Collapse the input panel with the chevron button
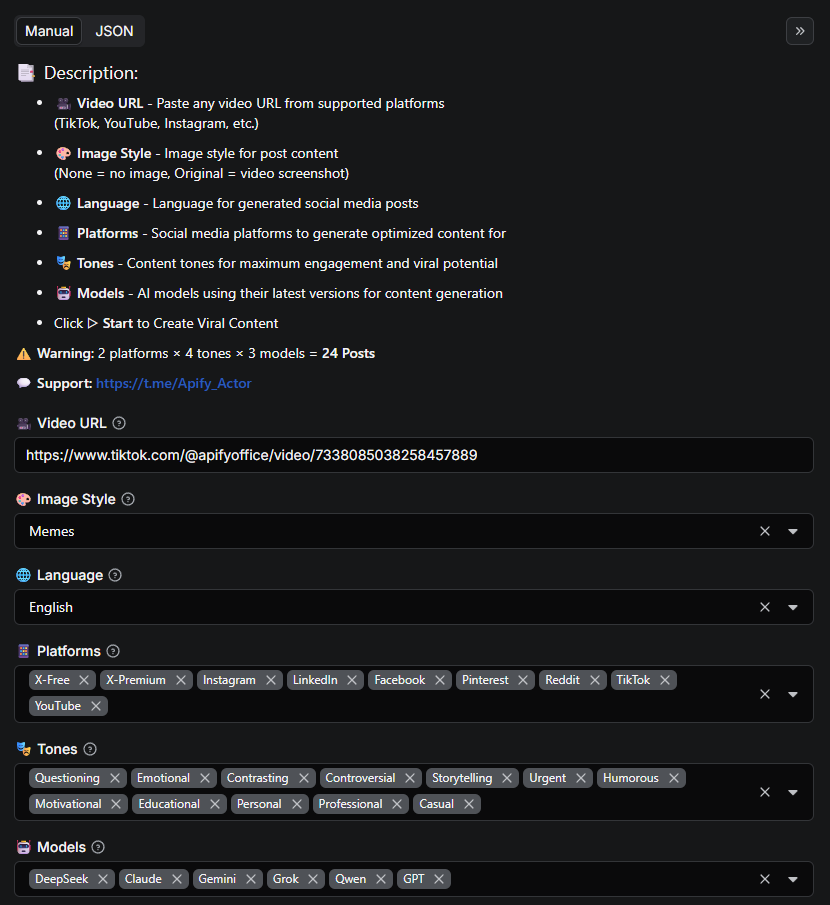830x905 pixels. [799, 31]
